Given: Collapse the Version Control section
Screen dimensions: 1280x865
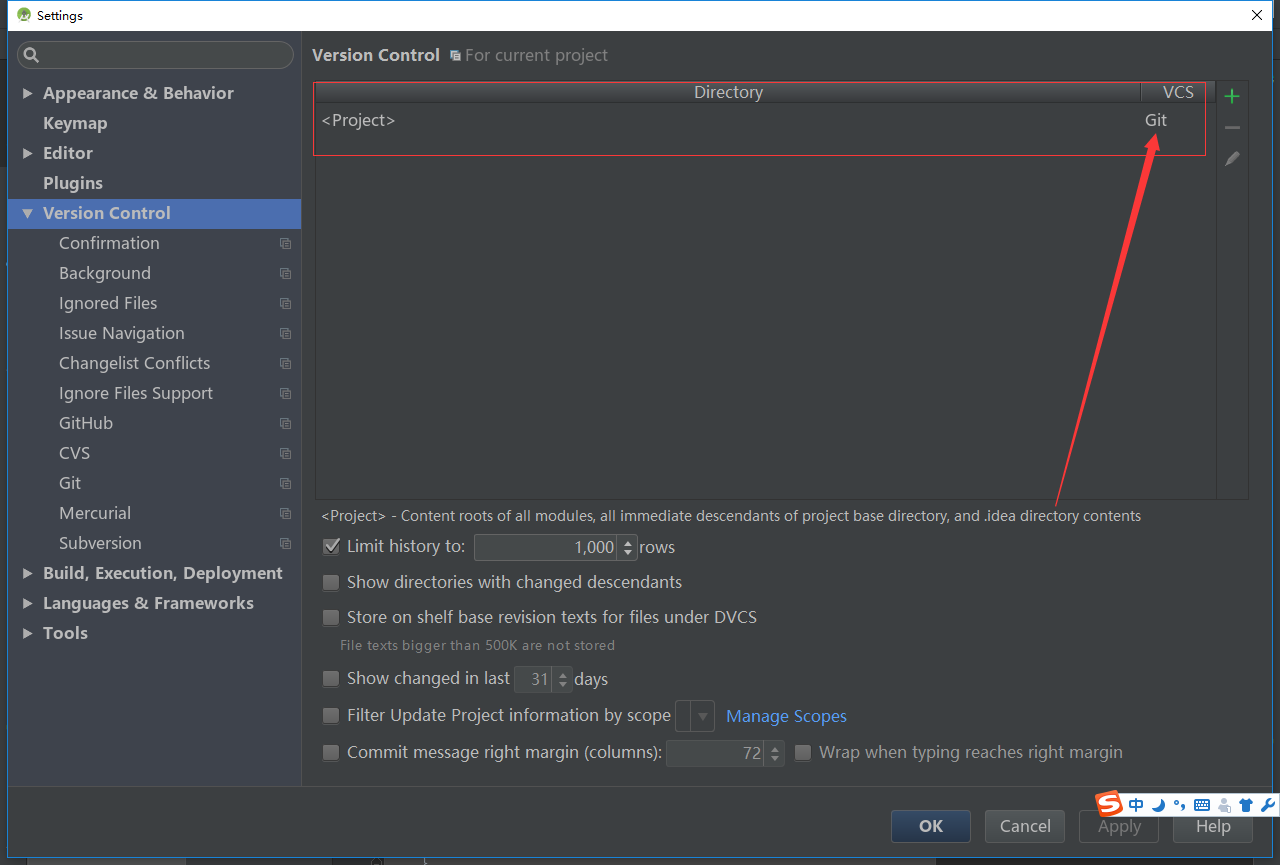Looking at the screenshot, I should (27, 213).
